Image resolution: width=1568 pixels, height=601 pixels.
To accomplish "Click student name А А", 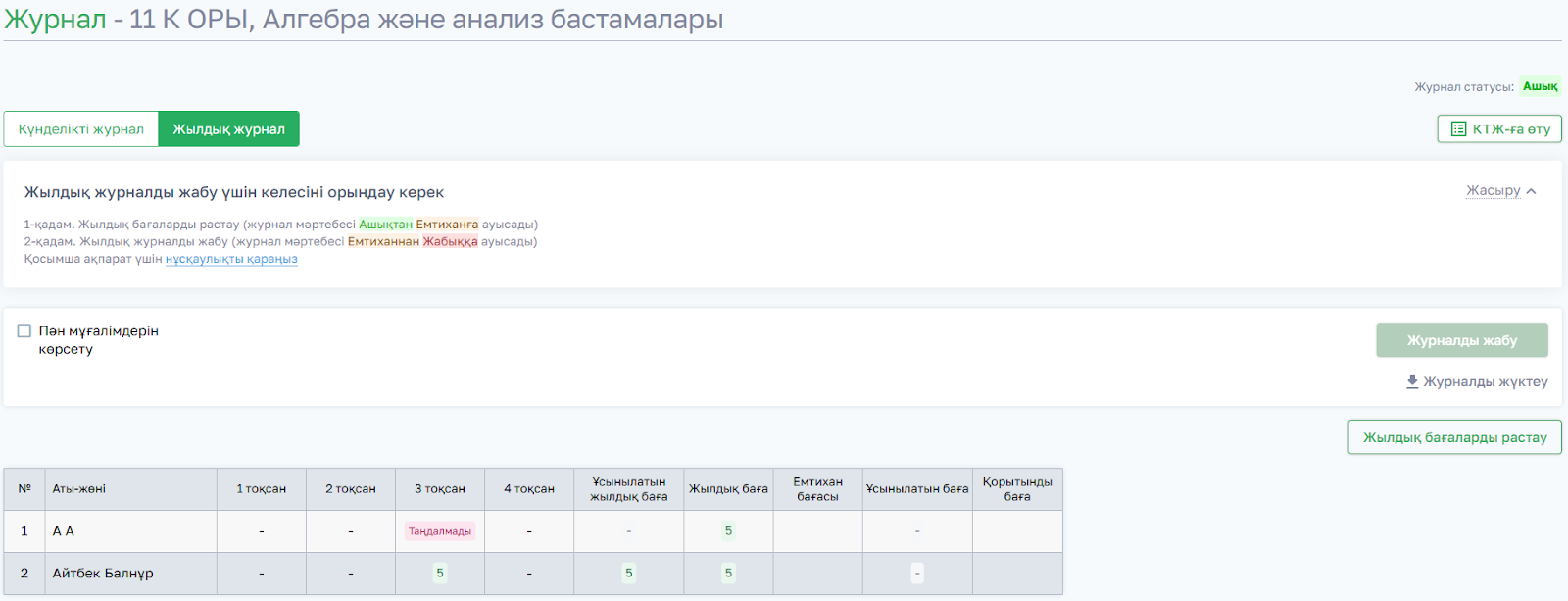I will point(64,530).
